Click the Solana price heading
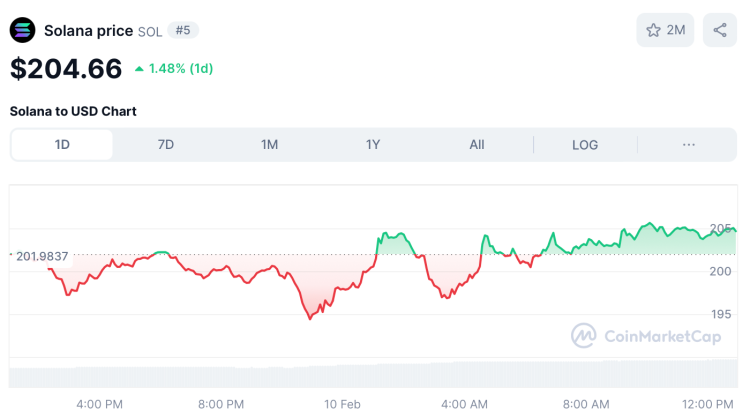Image resolution: width=750 pixels, height=410 pixels. pos(88,30)
